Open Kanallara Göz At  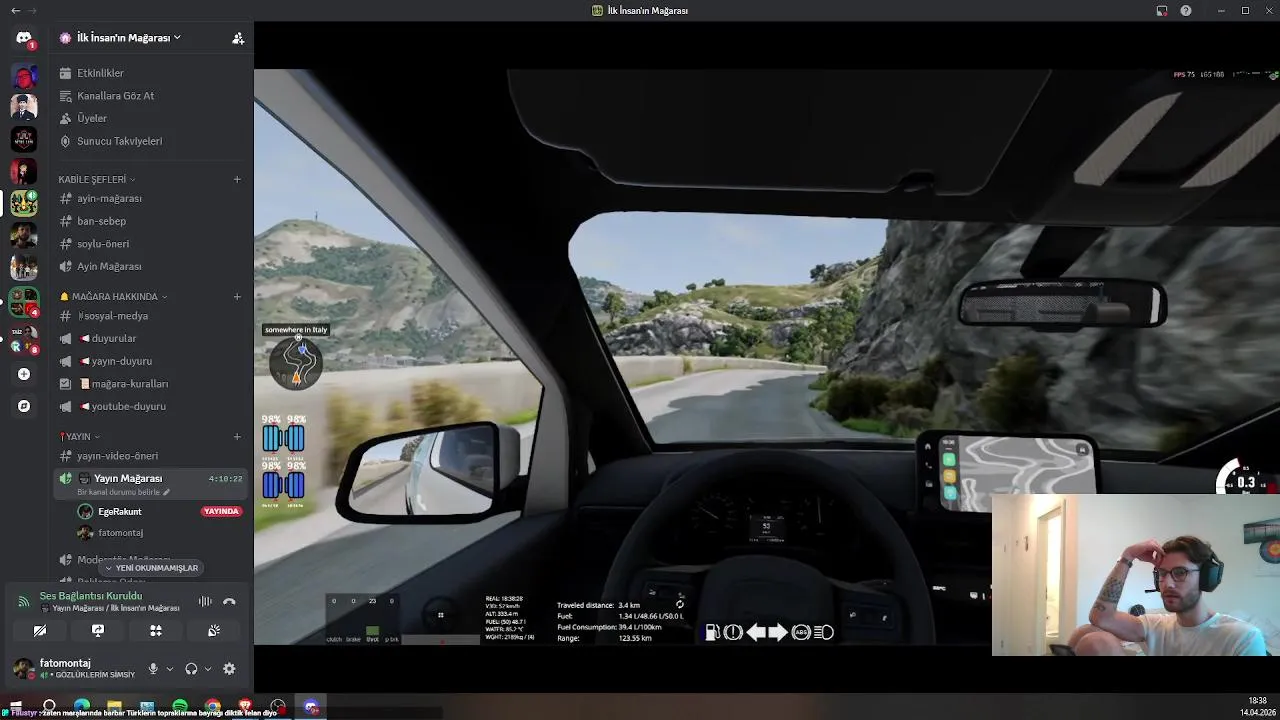click(x=152, y=96)
